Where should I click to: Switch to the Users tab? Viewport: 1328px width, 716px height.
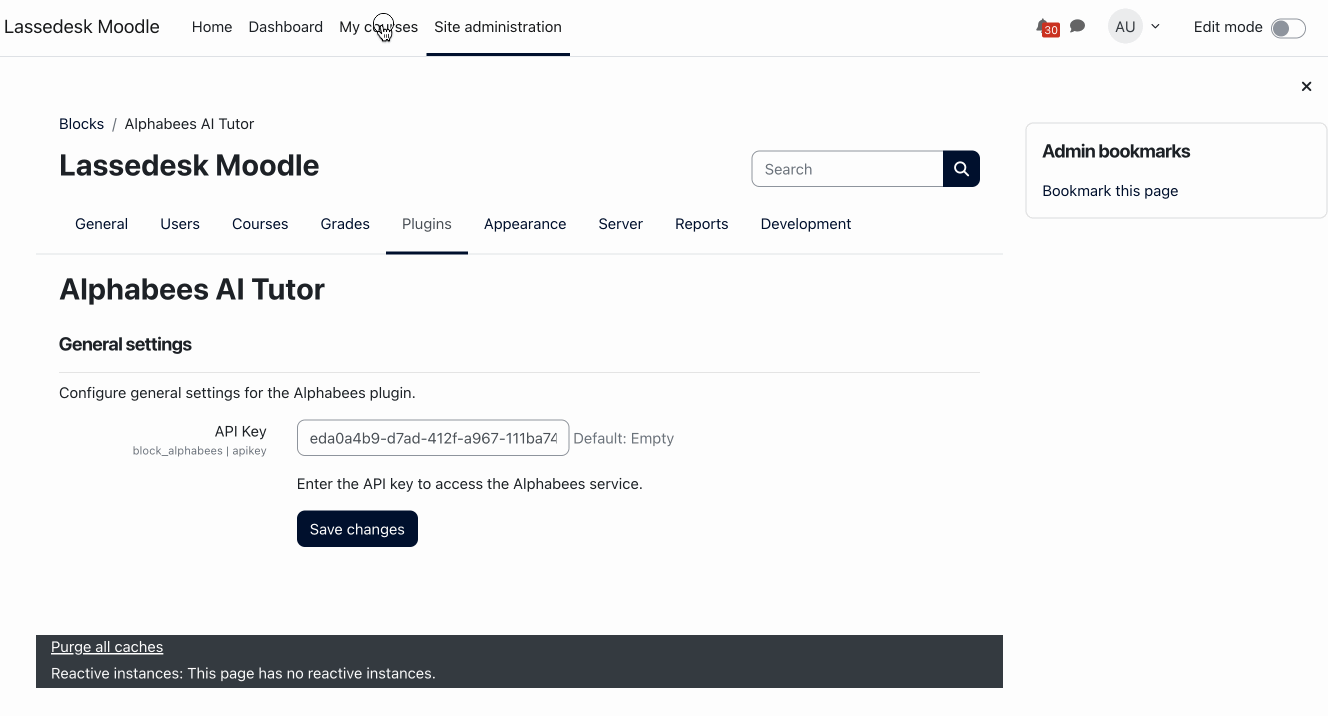point(180,224)
